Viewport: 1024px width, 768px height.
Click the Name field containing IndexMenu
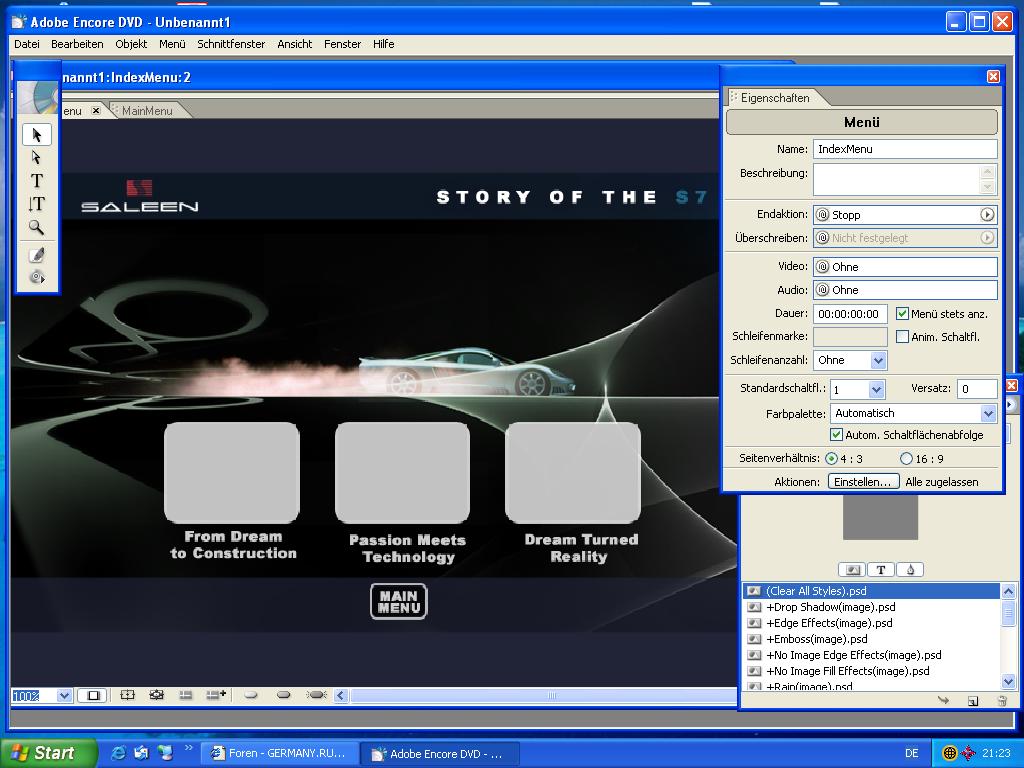(905, 149)
